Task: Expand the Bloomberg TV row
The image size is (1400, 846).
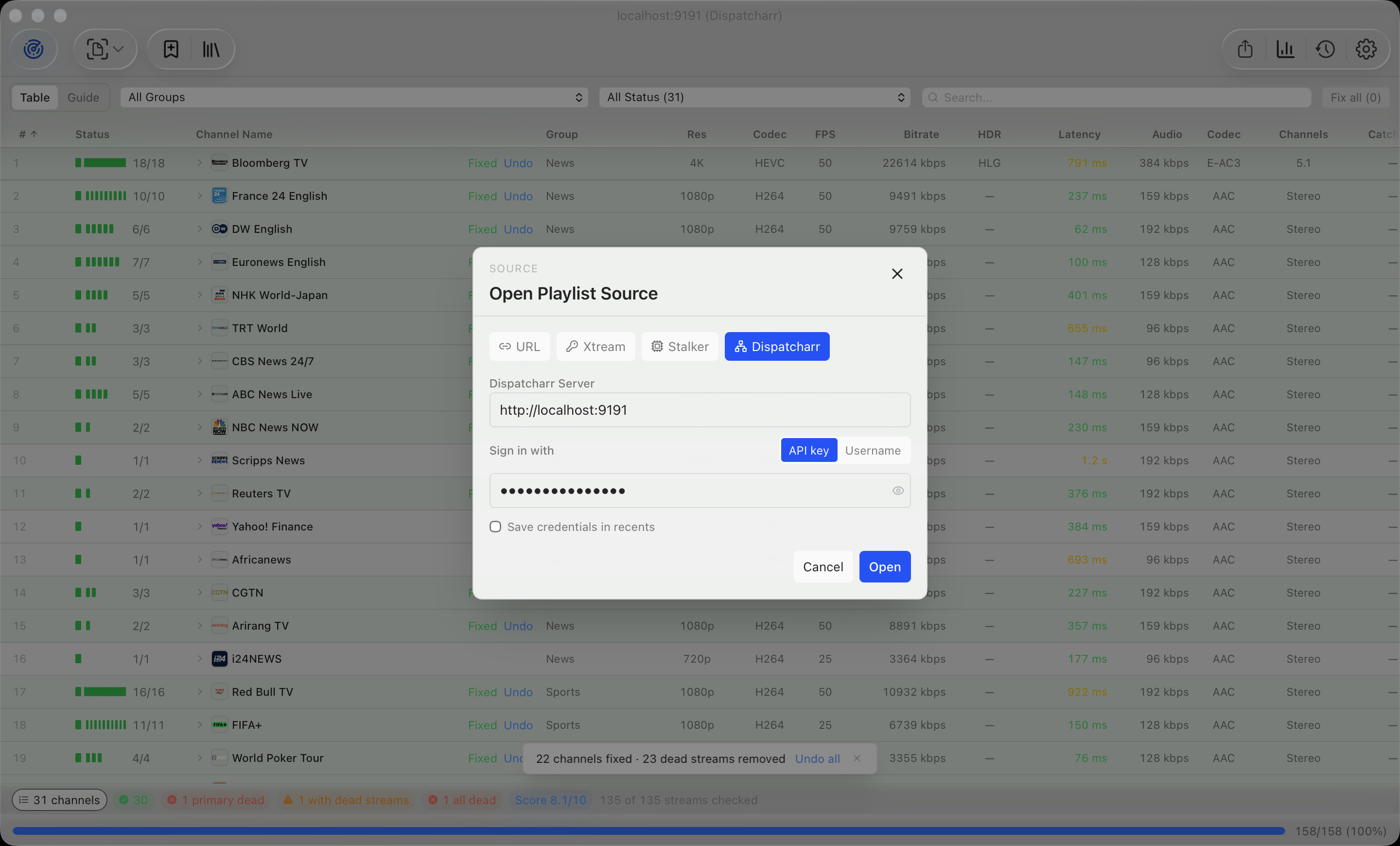Action: [x=199, y=162]
